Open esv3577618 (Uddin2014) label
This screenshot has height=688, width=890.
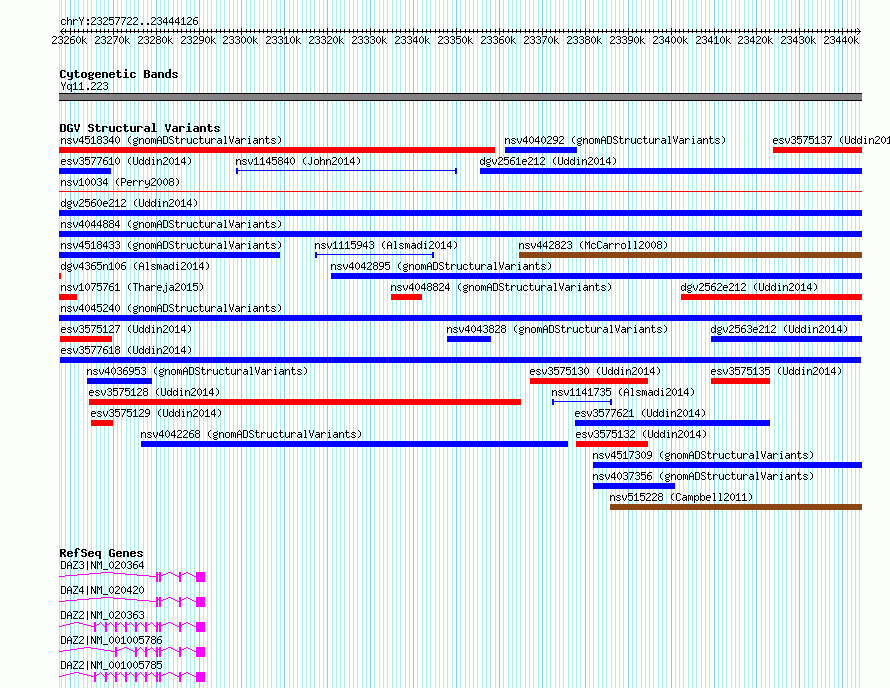pos(126,350)
